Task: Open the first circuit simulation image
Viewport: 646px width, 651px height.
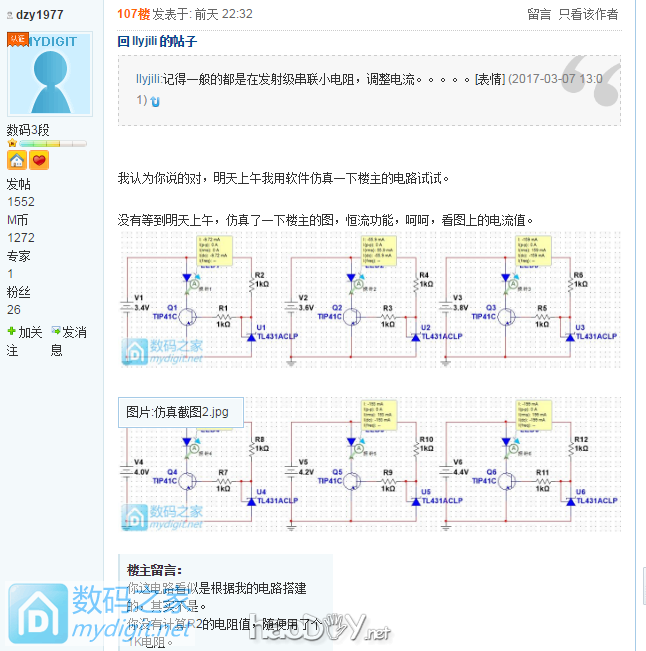Action: 369,300
